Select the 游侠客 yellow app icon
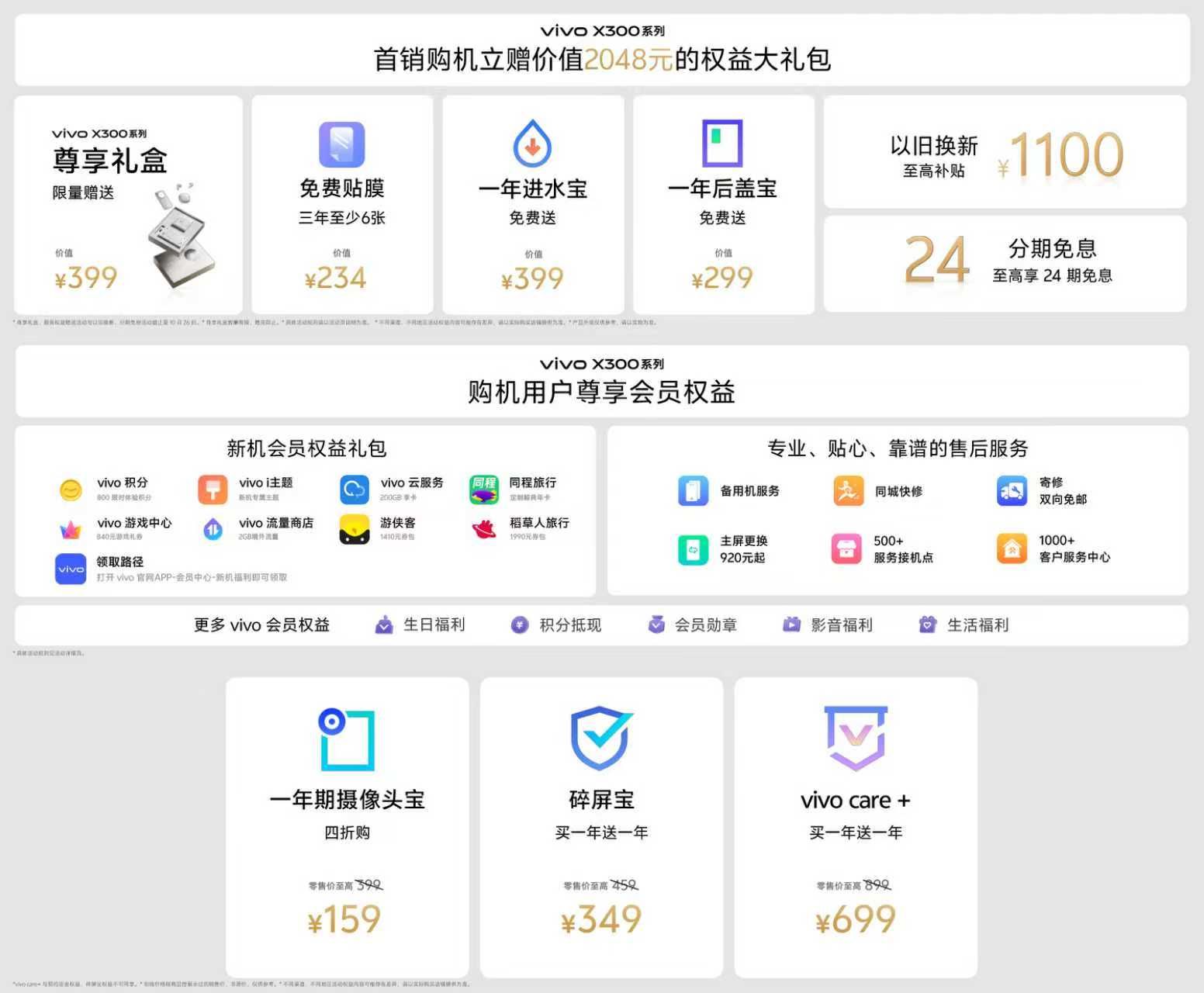The height and width of the screenshot is (993, 1204). (355, 530)
